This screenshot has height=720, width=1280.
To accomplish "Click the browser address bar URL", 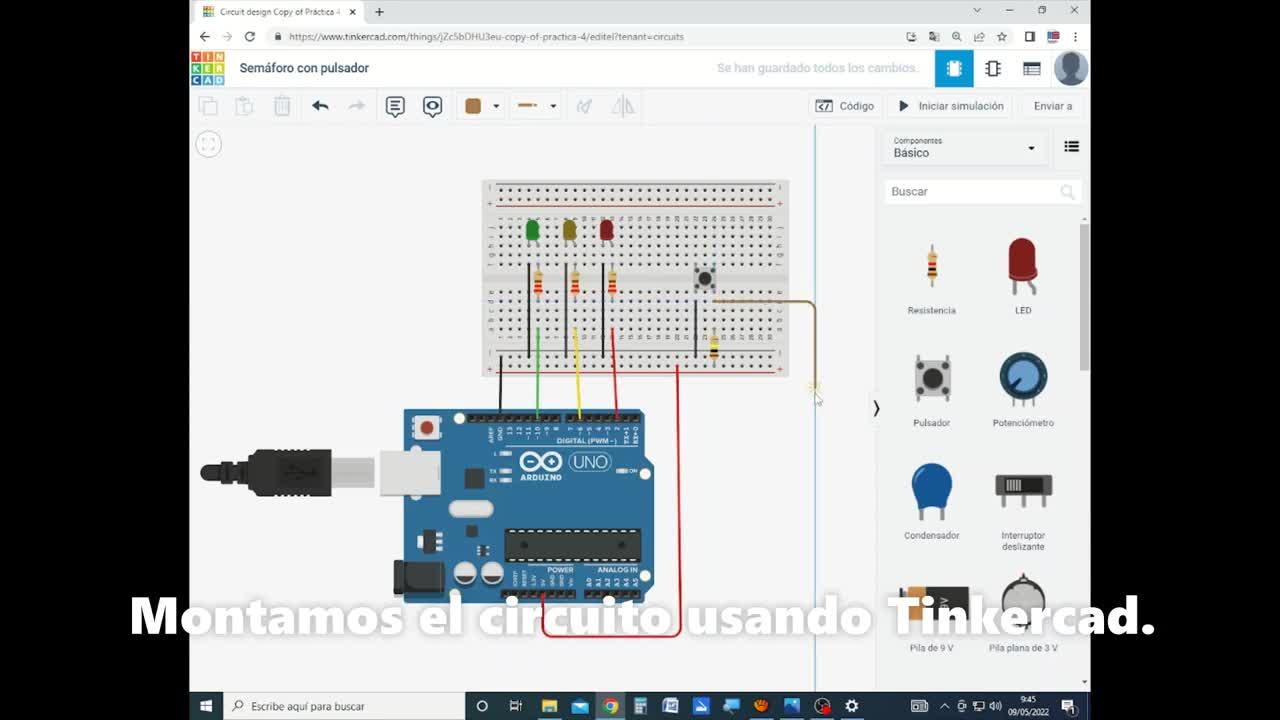I will click(x=486, y=37).
